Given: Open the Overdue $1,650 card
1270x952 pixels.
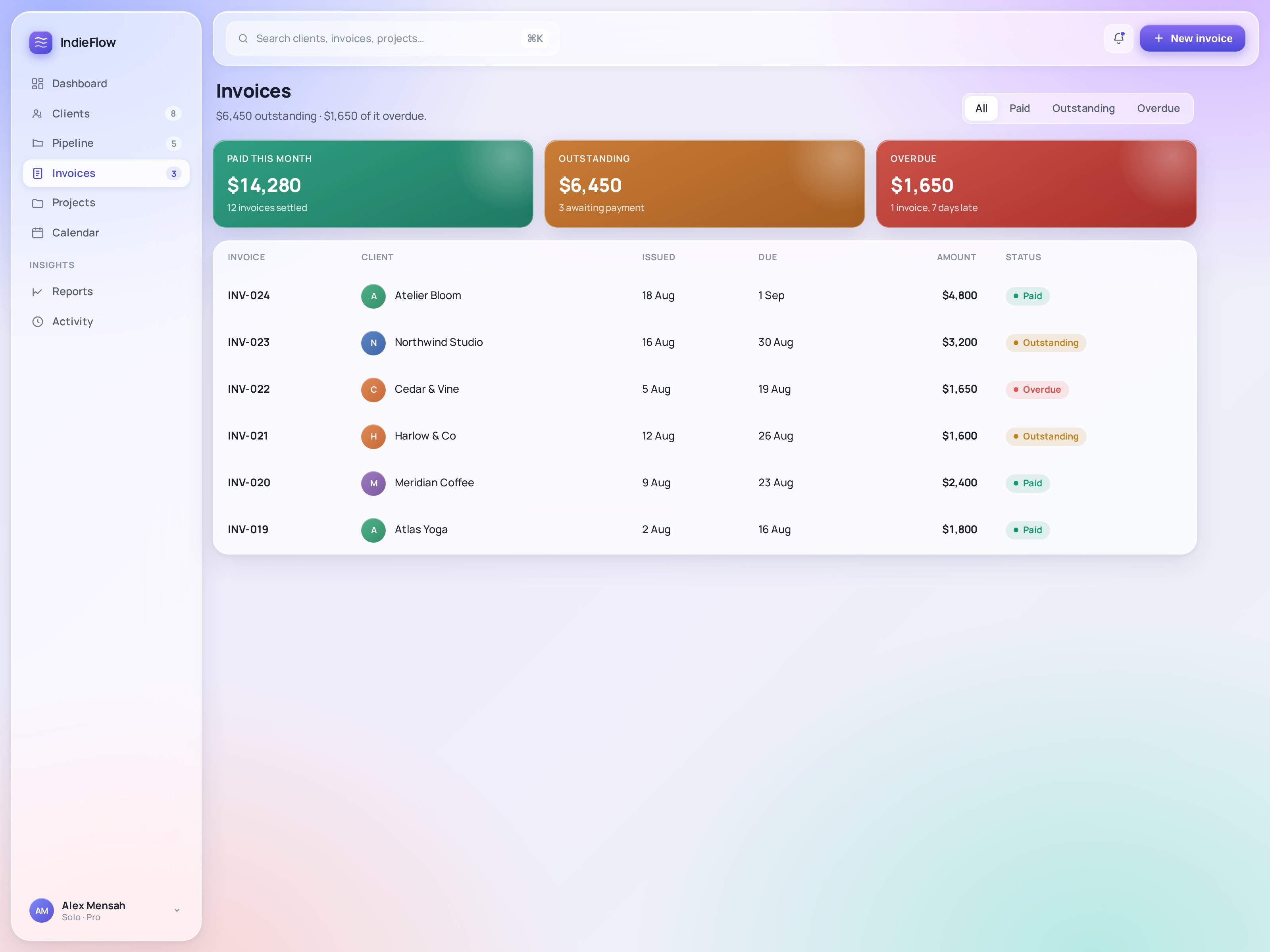Looking at the screenshot, I should point(1036,184).
